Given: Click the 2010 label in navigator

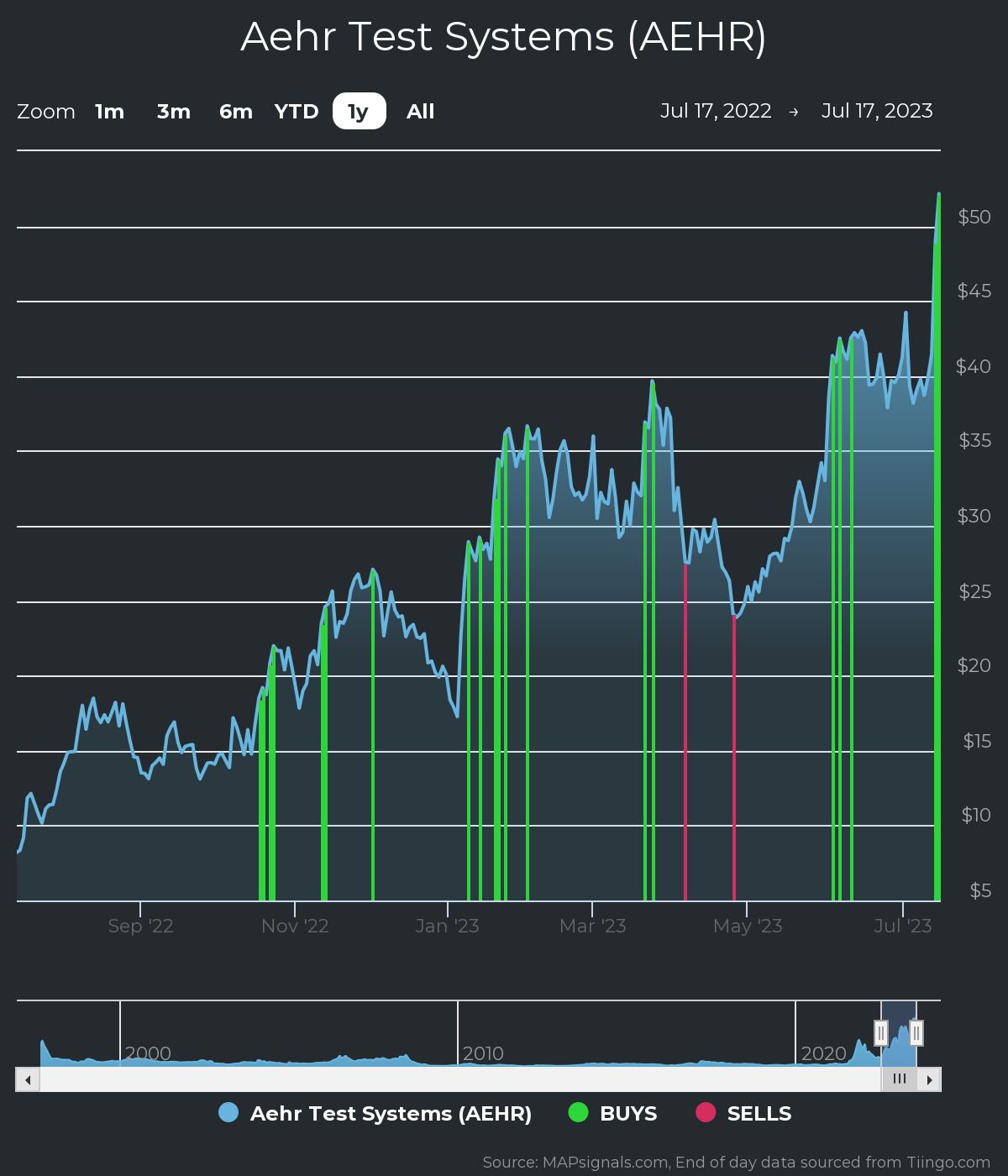Looking at the screenshot, I should 483,1053.
